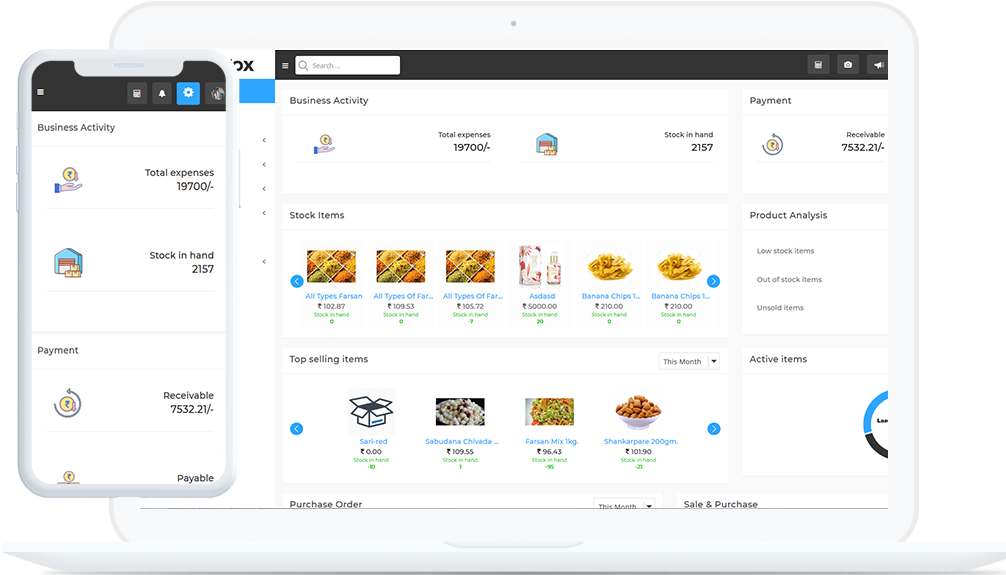Open the Shankarpare 200gm. product link
Viewport: 1006px width, 575px height.
point(641,441)
